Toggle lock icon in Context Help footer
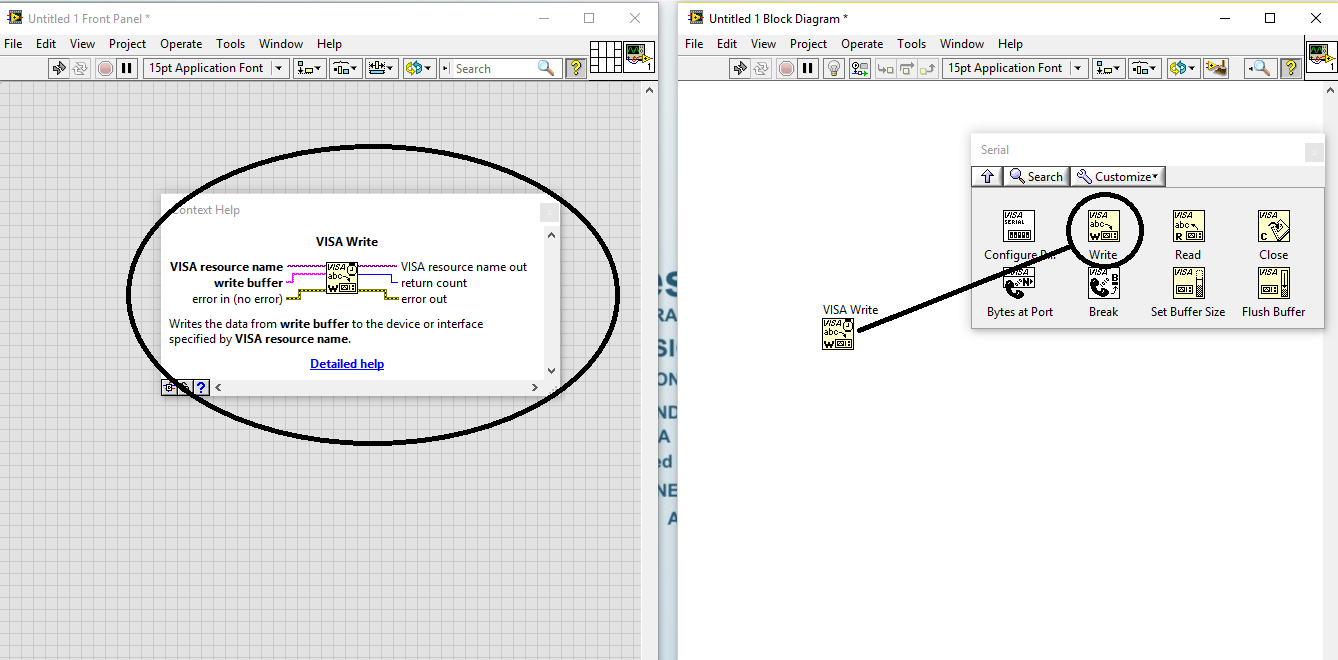The width and height of the screenshot is (1338, 660). (x=185, y=387)
